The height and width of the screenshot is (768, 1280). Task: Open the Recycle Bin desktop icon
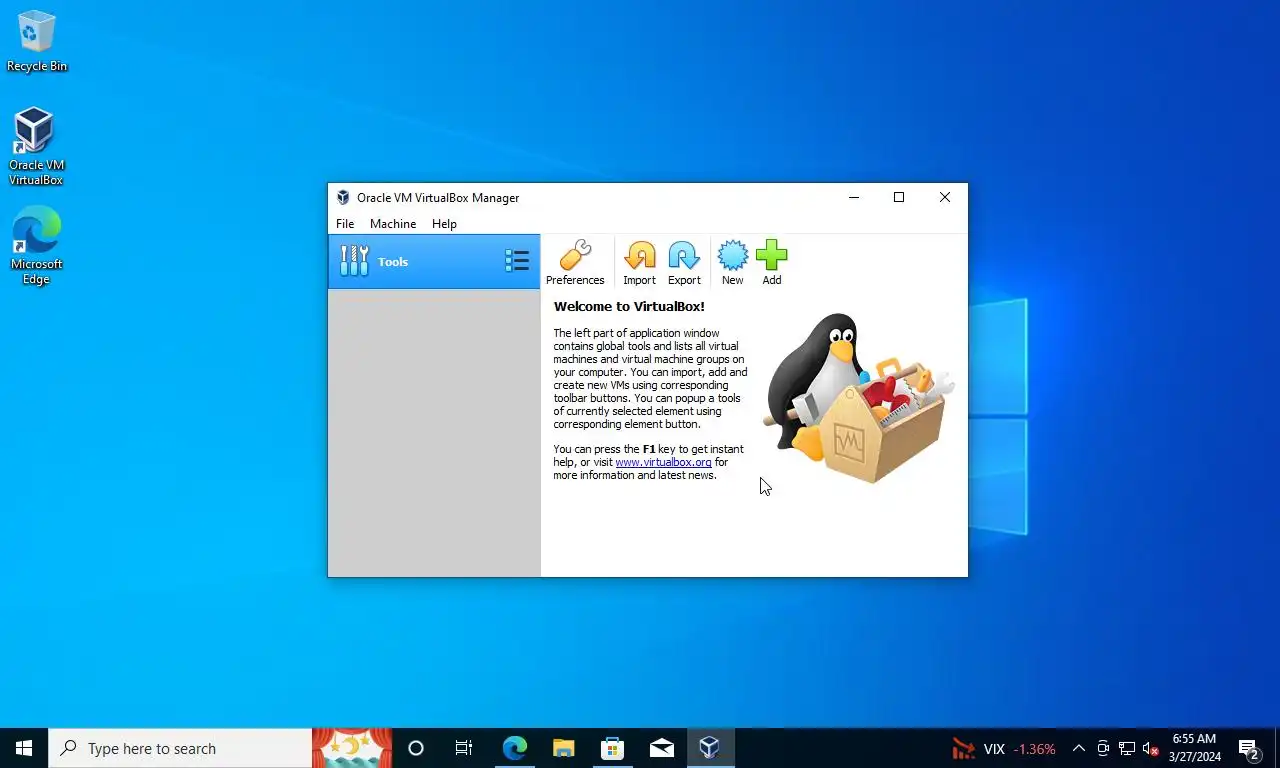37,42
